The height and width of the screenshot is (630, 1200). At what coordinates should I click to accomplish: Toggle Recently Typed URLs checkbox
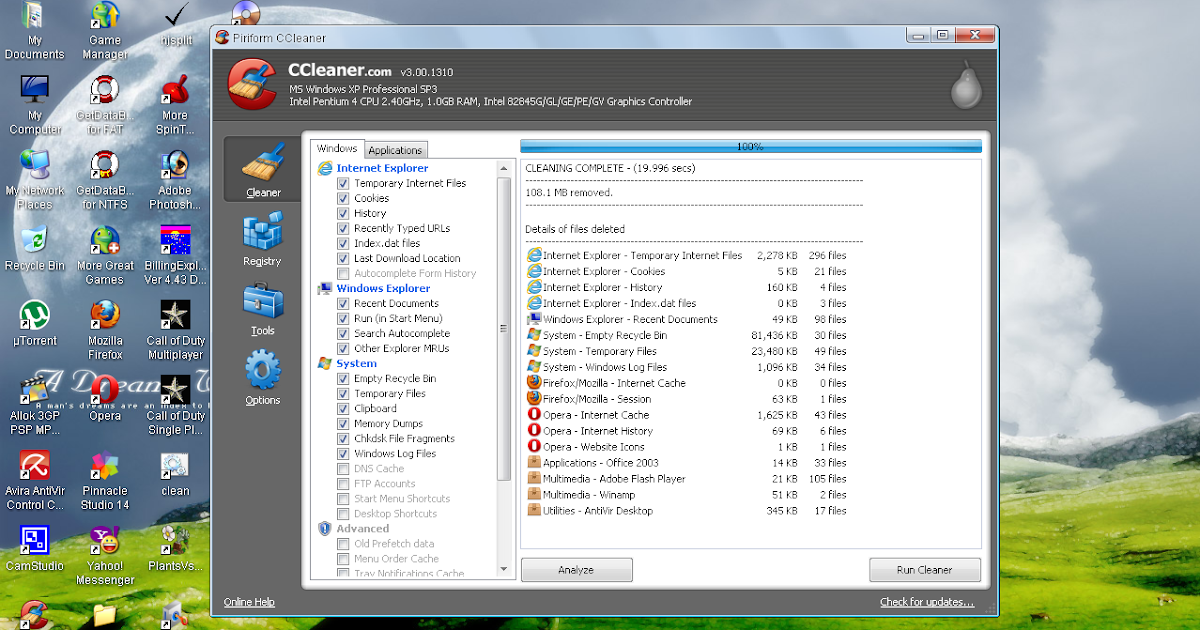click(344, 228)
